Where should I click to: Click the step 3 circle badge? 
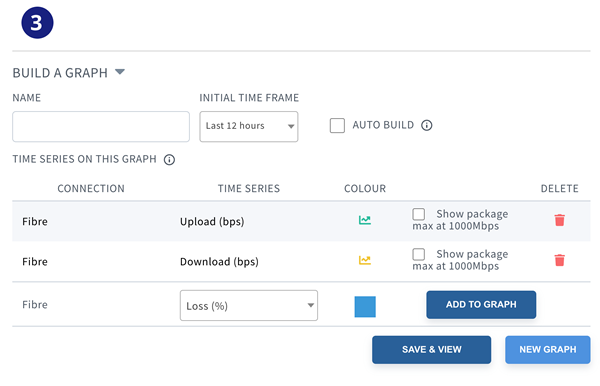pyautogui.click(x=37, y=23)
